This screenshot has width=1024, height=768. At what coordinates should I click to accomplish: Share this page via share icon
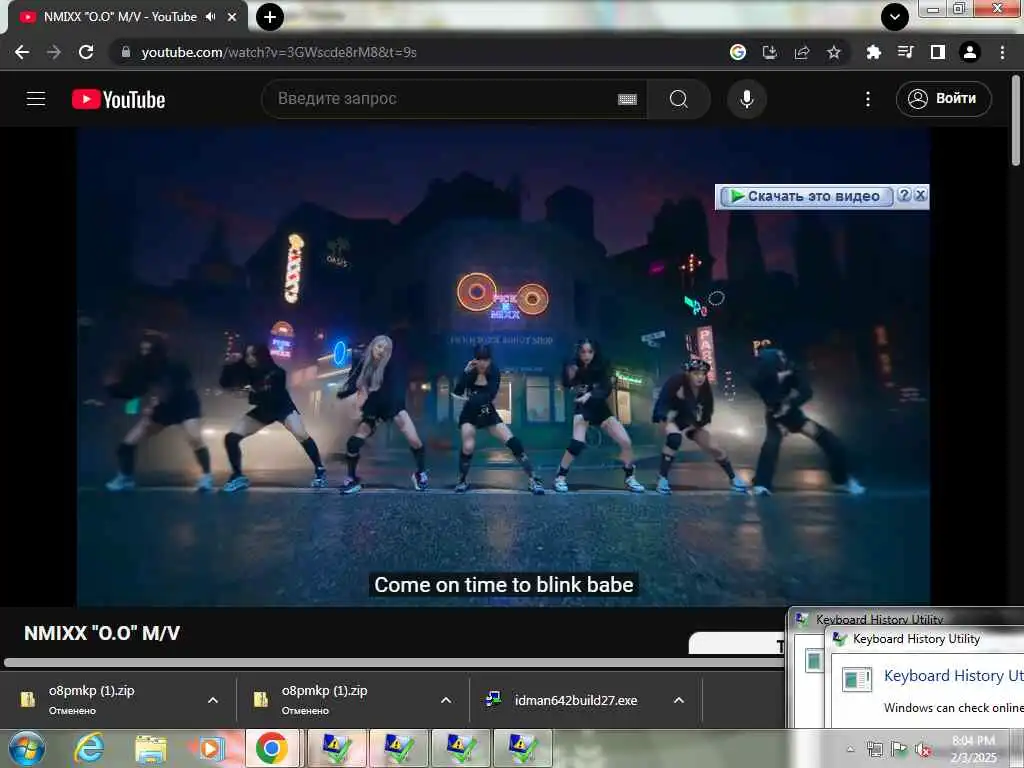802,52
